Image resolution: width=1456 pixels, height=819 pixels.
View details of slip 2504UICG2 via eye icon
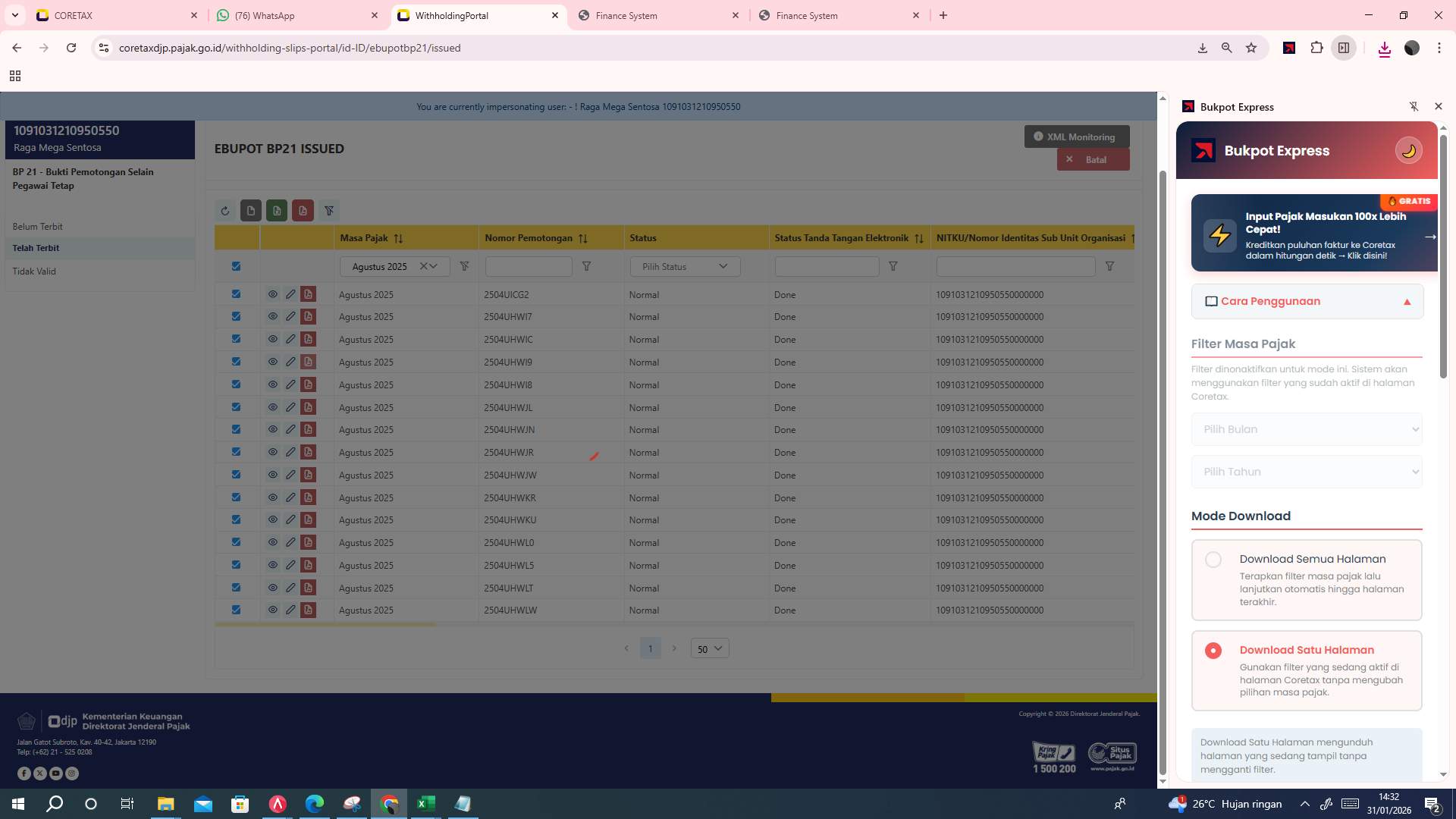272,294
